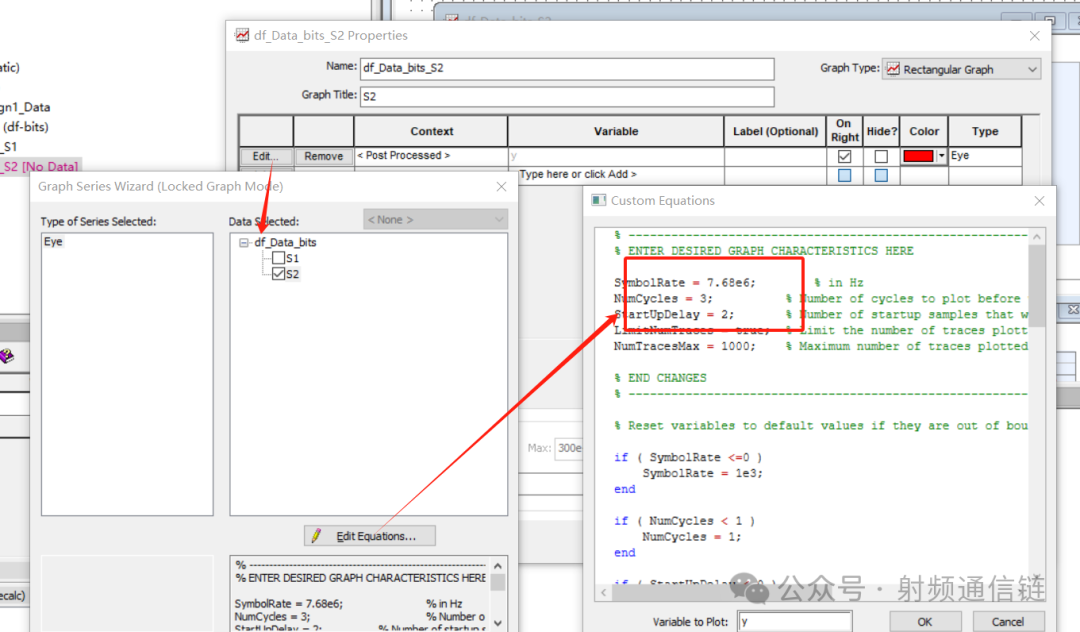Click the Variable column header
Screen dimensions: 1080x632
pyautogui.click(x=616, y=131)
